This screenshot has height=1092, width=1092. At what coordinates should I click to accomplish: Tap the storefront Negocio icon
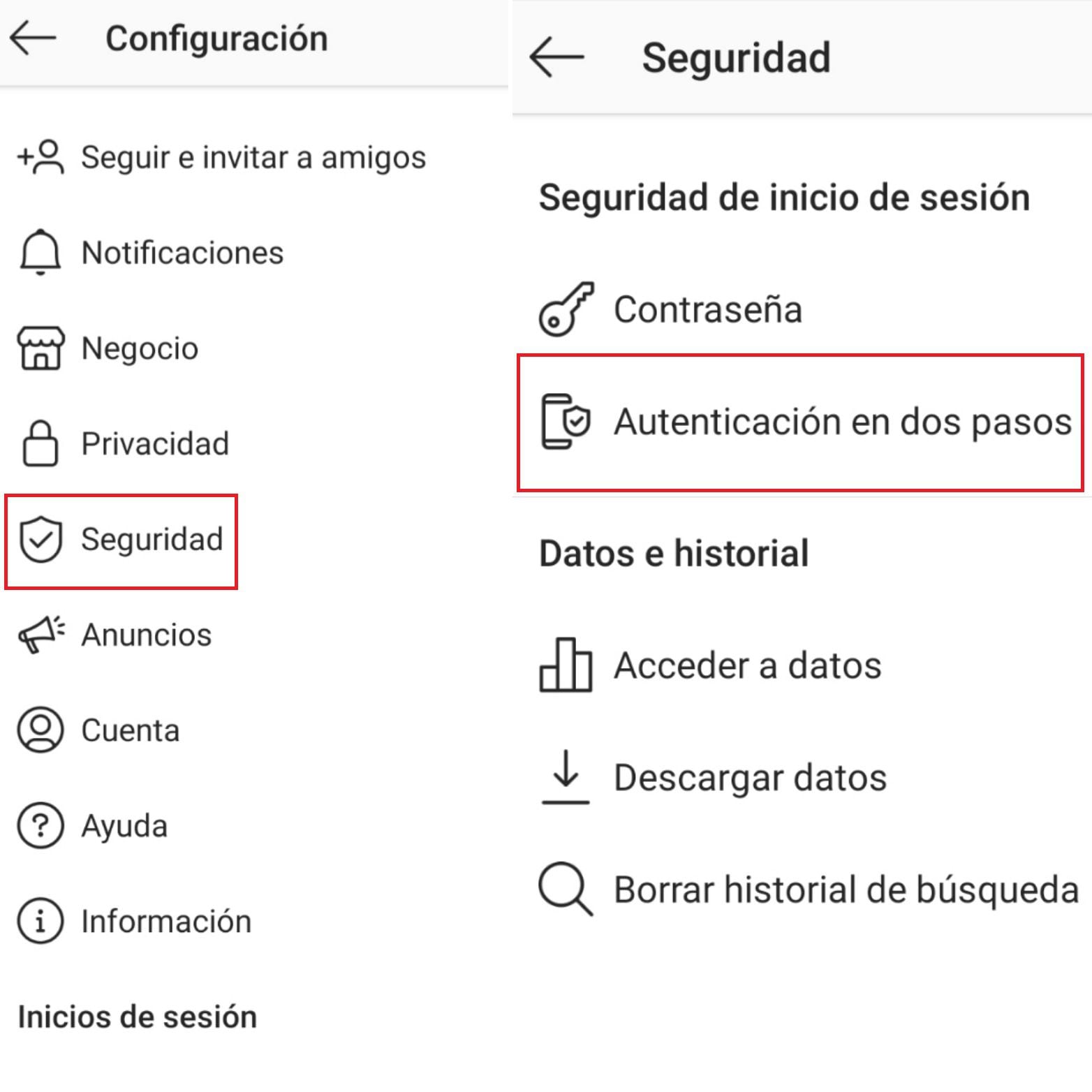coord(40,348)
